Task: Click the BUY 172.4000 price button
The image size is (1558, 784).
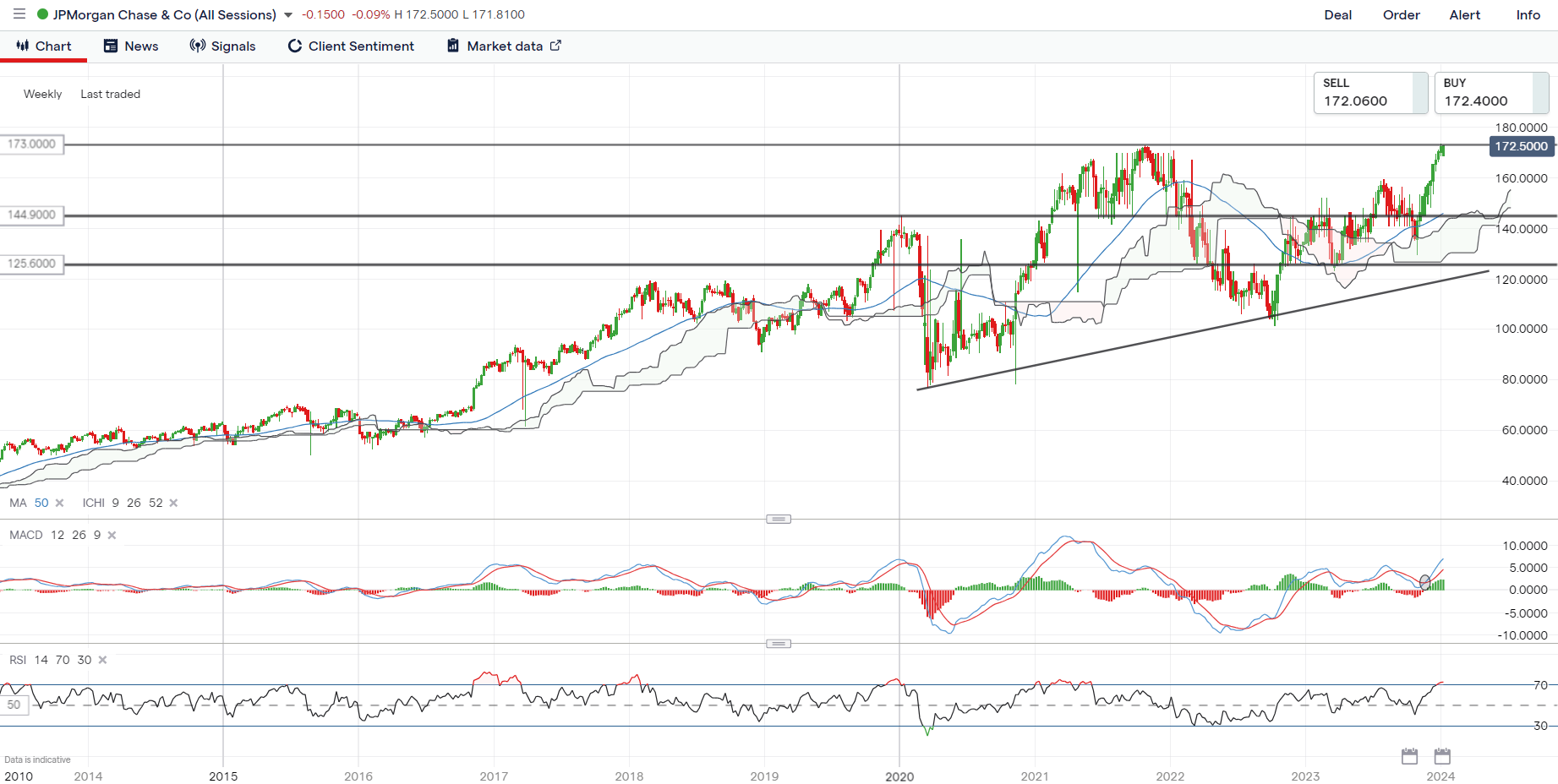Action: pos(1491,93)
